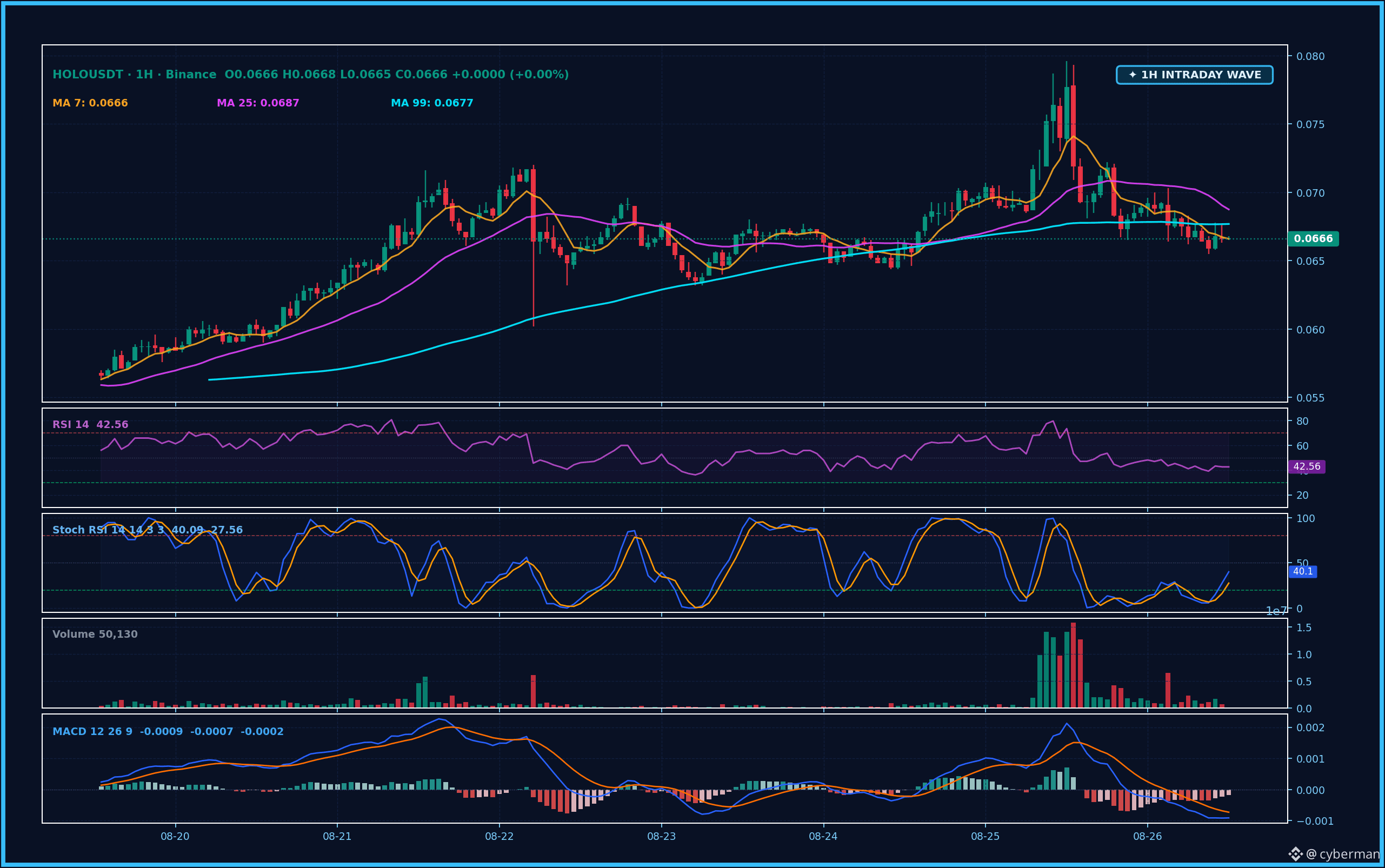Click the 0.002 tick on the MACD axis

(1311, 728)
